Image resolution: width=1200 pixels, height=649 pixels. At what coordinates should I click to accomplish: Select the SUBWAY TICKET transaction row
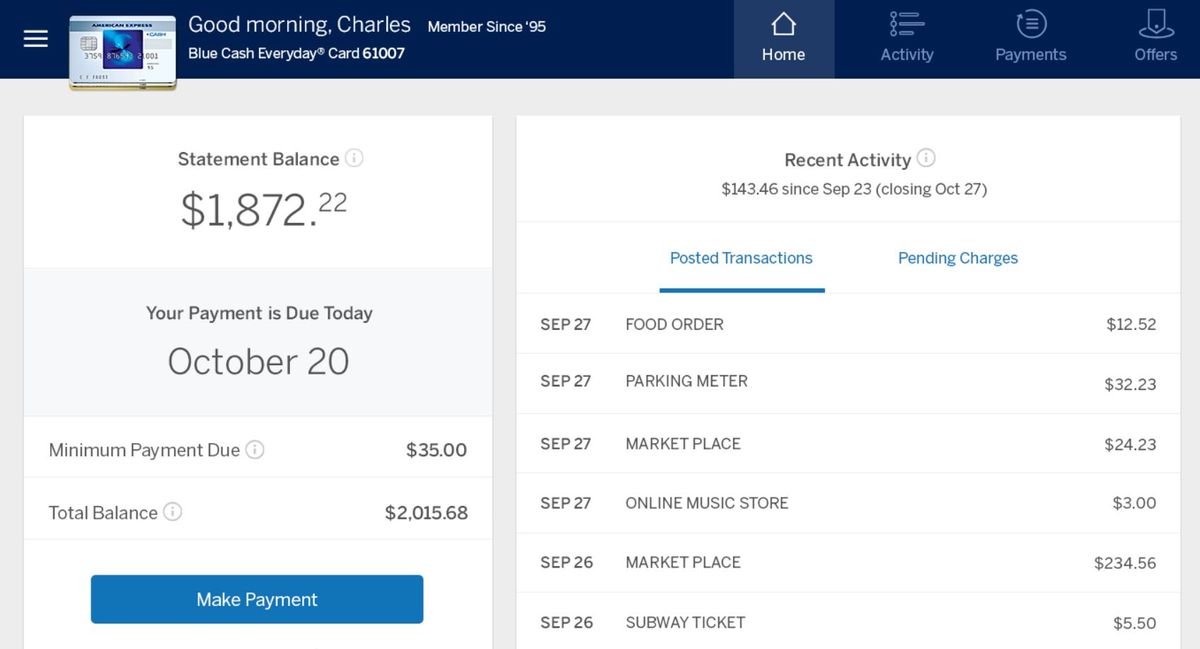(x=848, y=622)
